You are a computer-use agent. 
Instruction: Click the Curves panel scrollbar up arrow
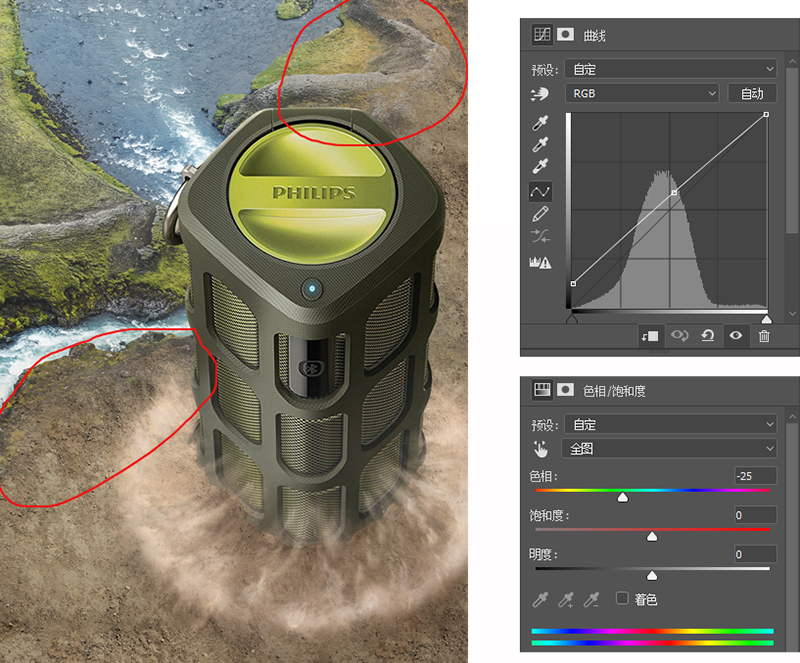(792, 62)
